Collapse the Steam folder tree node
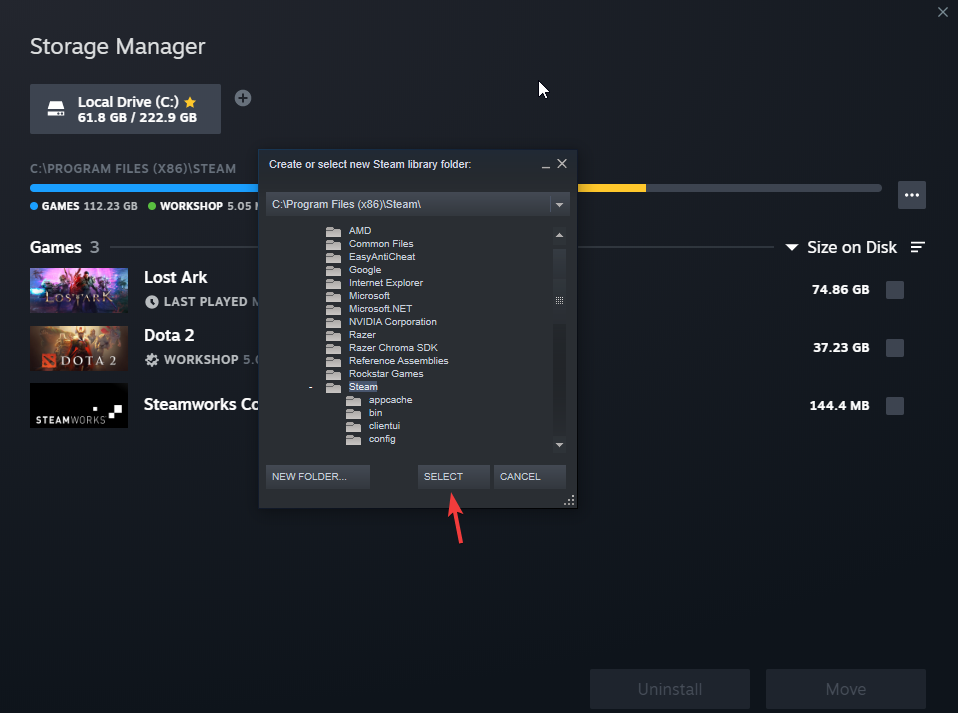Screen dimensions: 958x713 tap(310, 387)
